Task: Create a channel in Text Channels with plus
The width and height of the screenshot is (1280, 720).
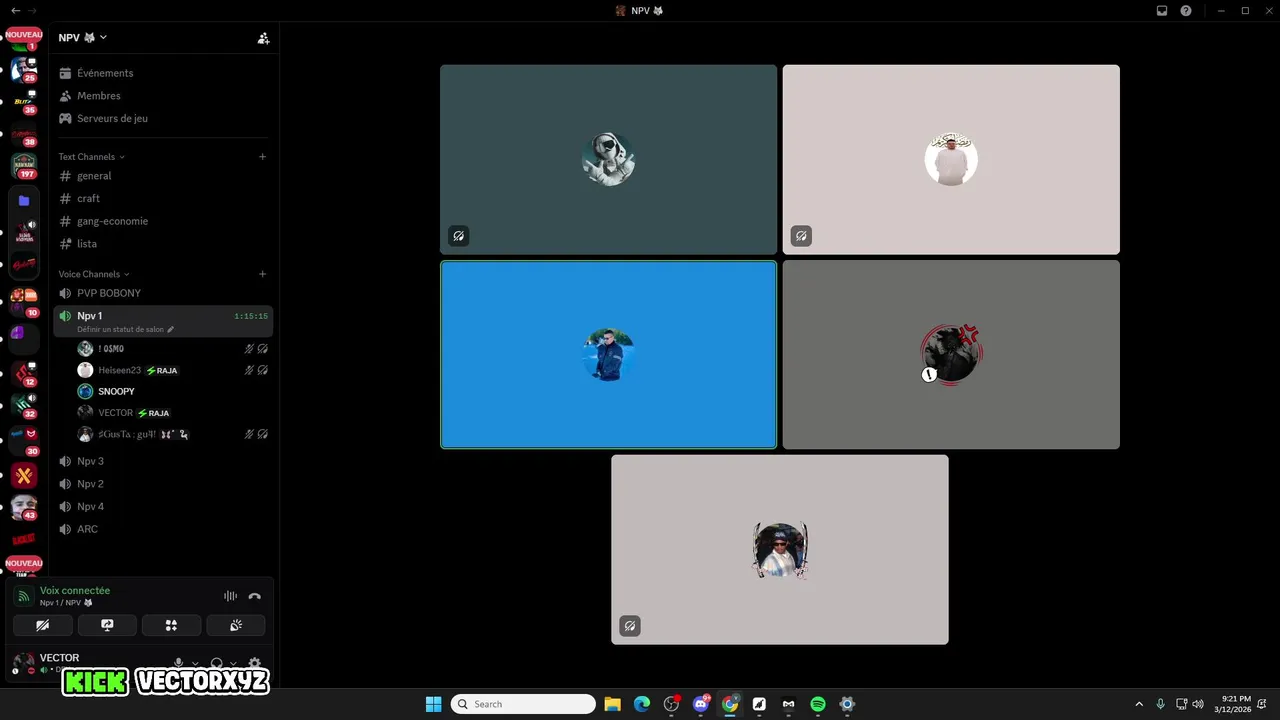Action: (x=263, y=157)
